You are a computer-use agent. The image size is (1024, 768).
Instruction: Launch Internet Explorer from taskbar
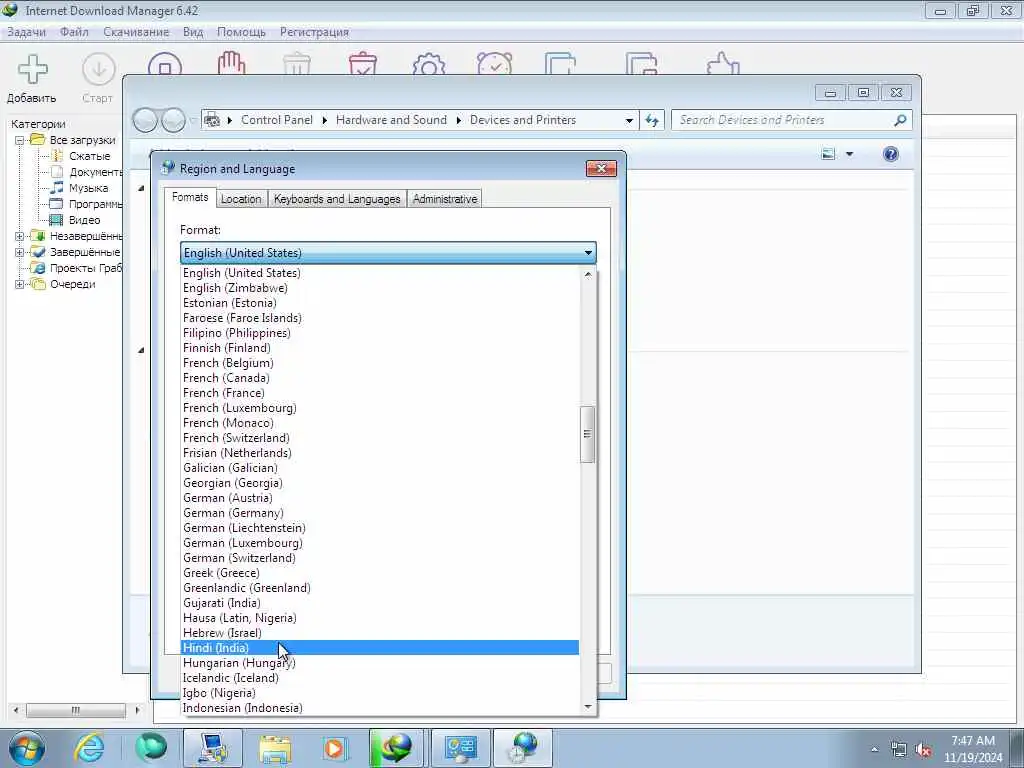89,748
